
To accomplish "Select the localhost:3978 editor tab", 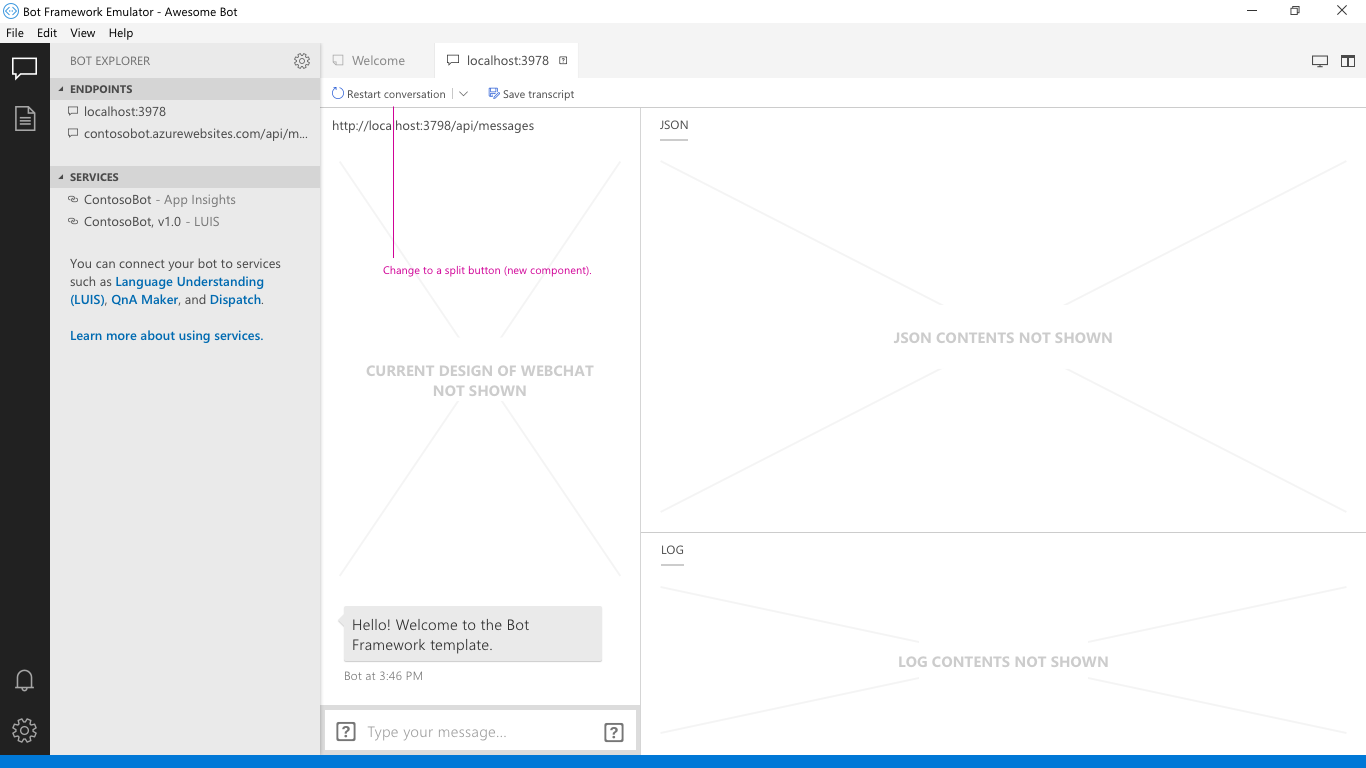I will (506, 61).
